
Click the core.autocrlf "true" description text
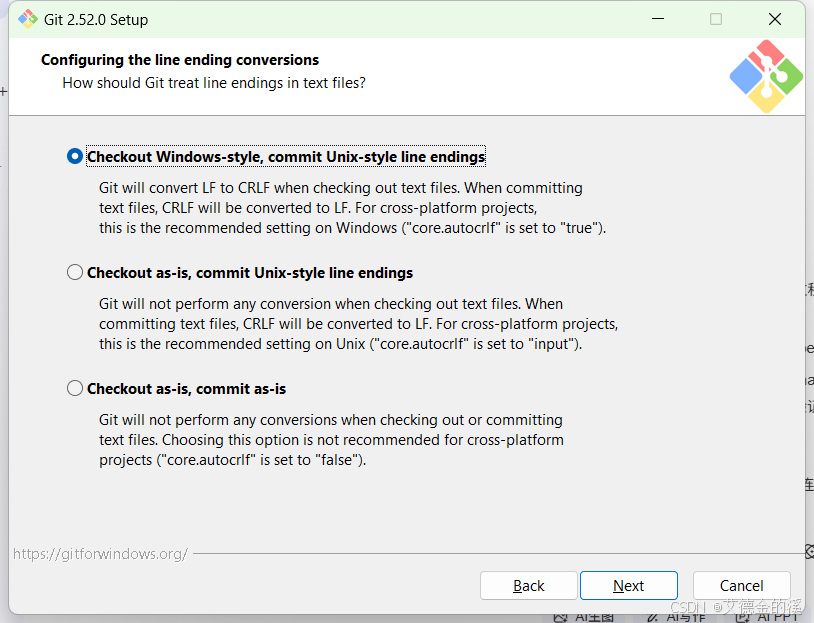352,208
